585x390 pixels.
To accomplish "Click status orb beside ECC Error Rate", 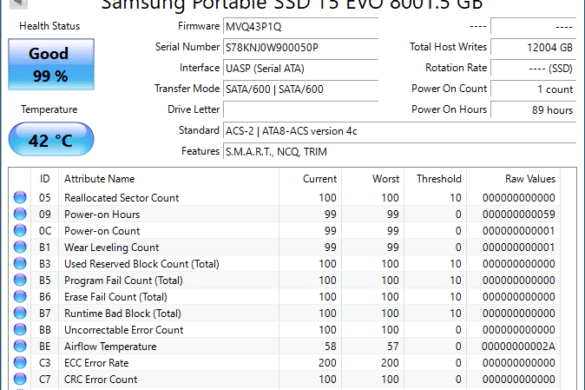I will pos(20,362).
